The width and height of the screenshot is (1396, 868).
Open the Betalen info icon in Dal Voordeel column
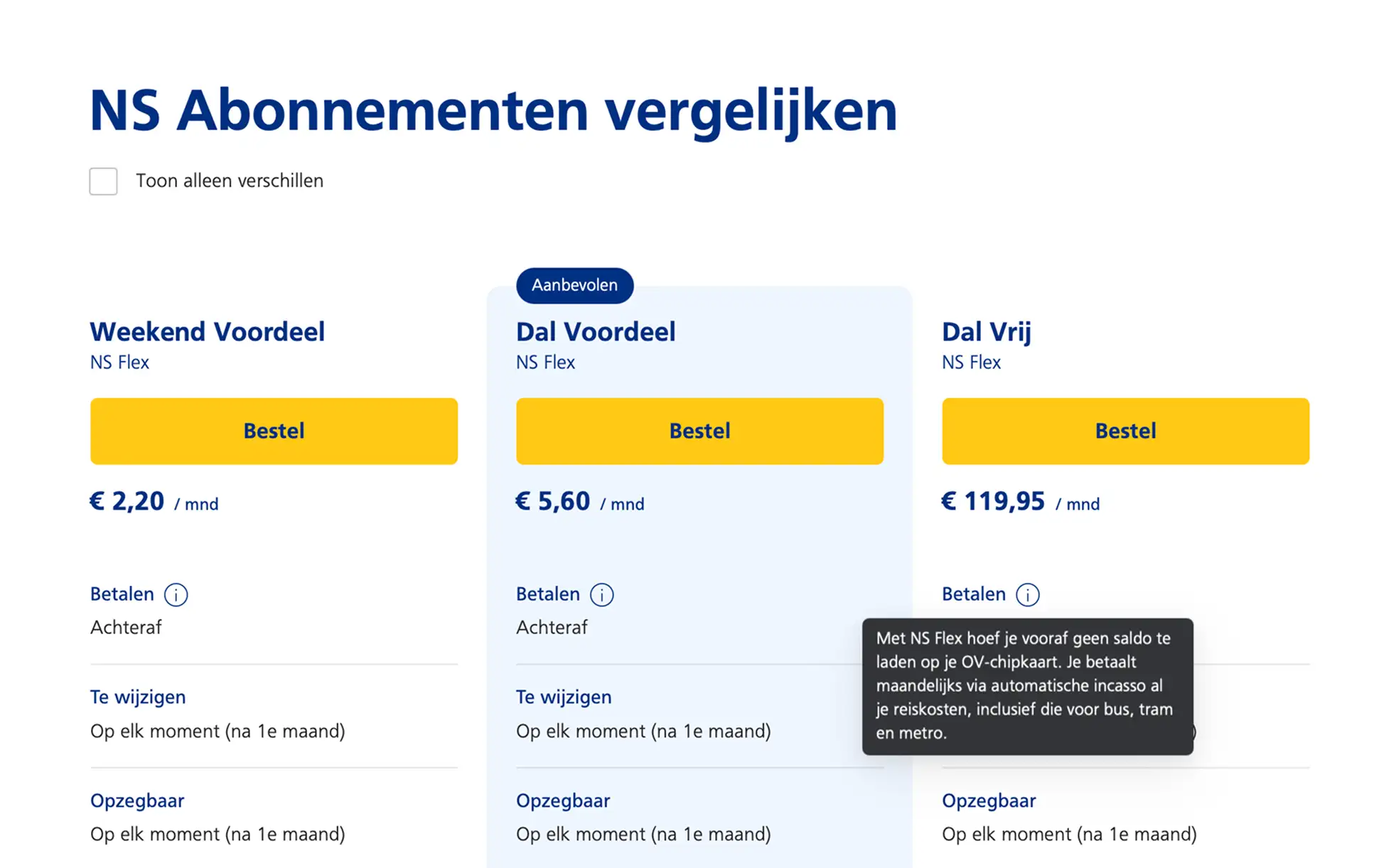tap(601, 594)
